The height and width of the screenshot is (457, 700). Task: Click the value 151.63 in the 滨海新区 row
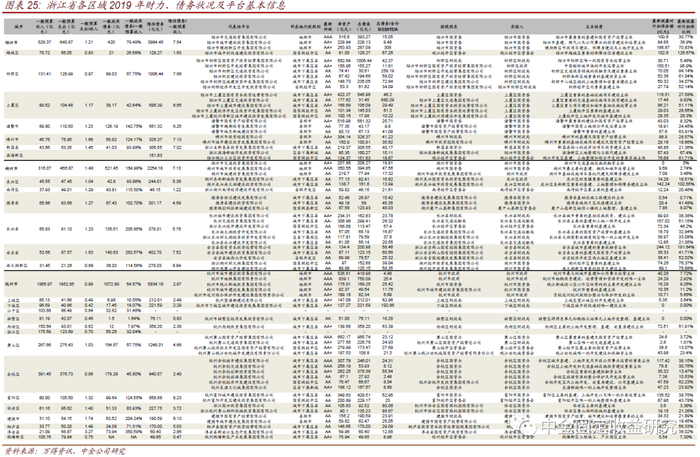[x=155, y=155]
